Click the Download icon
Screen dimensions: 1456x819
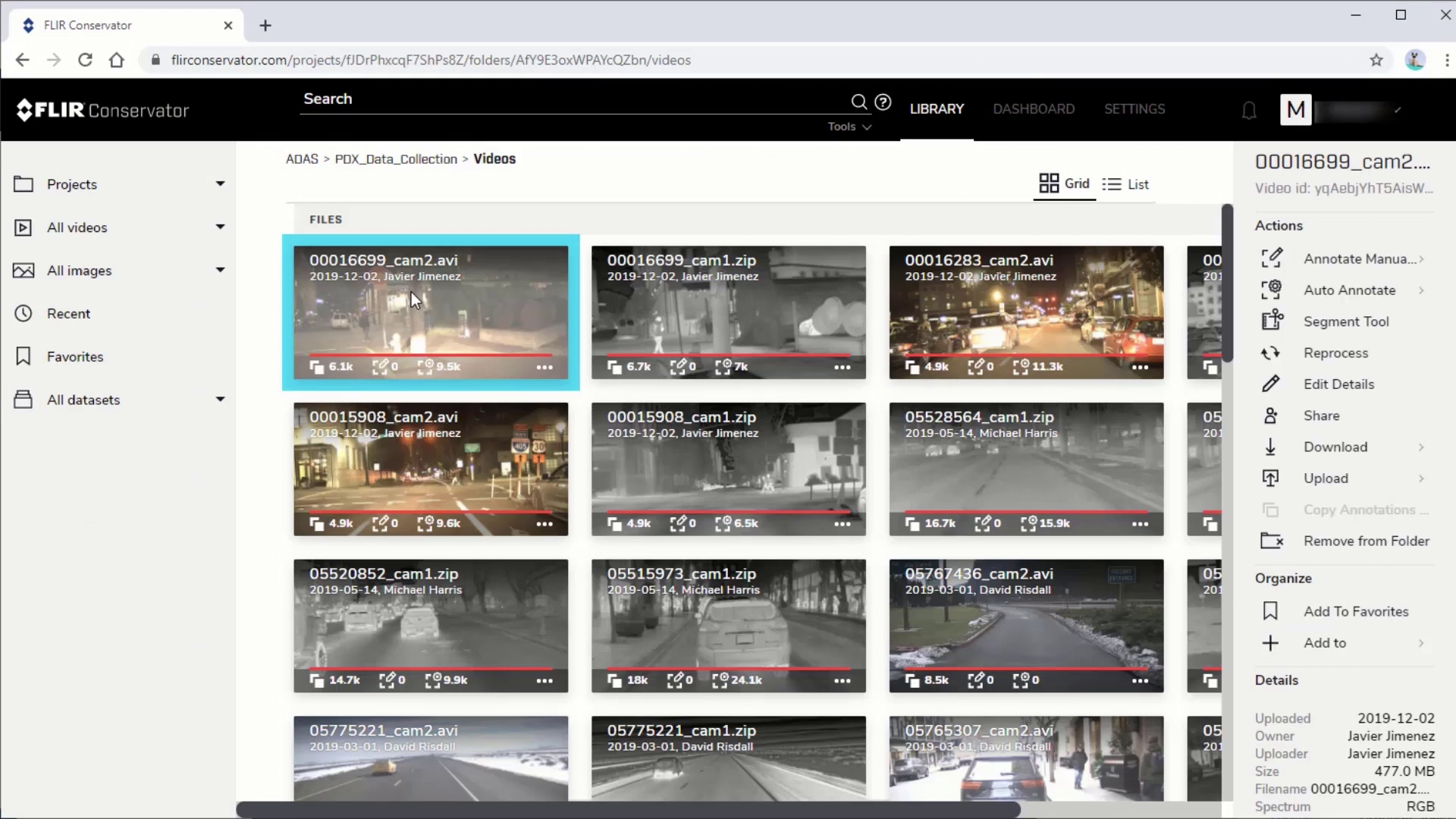click(1270, 446)
